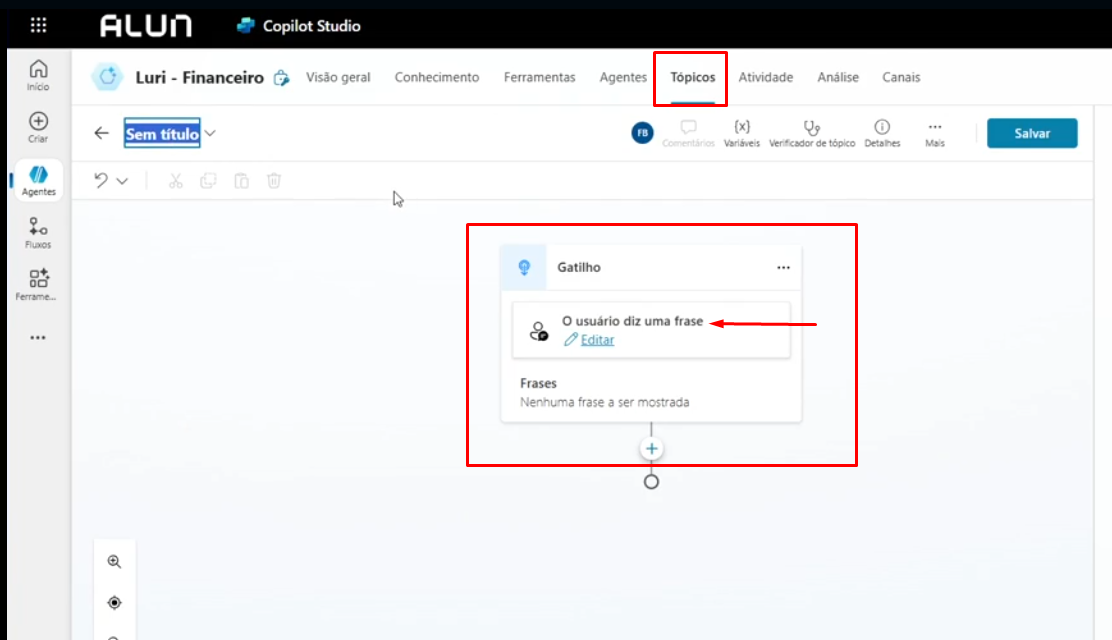Click the Luri agent avatar icon
This screenshot has height=640, width=1112.
(x=107, y=77)
